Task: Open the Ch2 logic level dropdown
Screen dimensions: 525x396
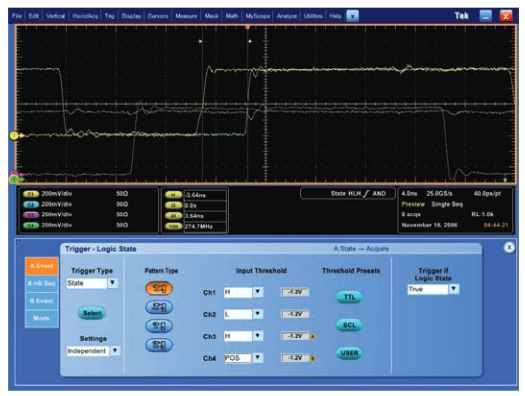Action: tap(257, 314)
